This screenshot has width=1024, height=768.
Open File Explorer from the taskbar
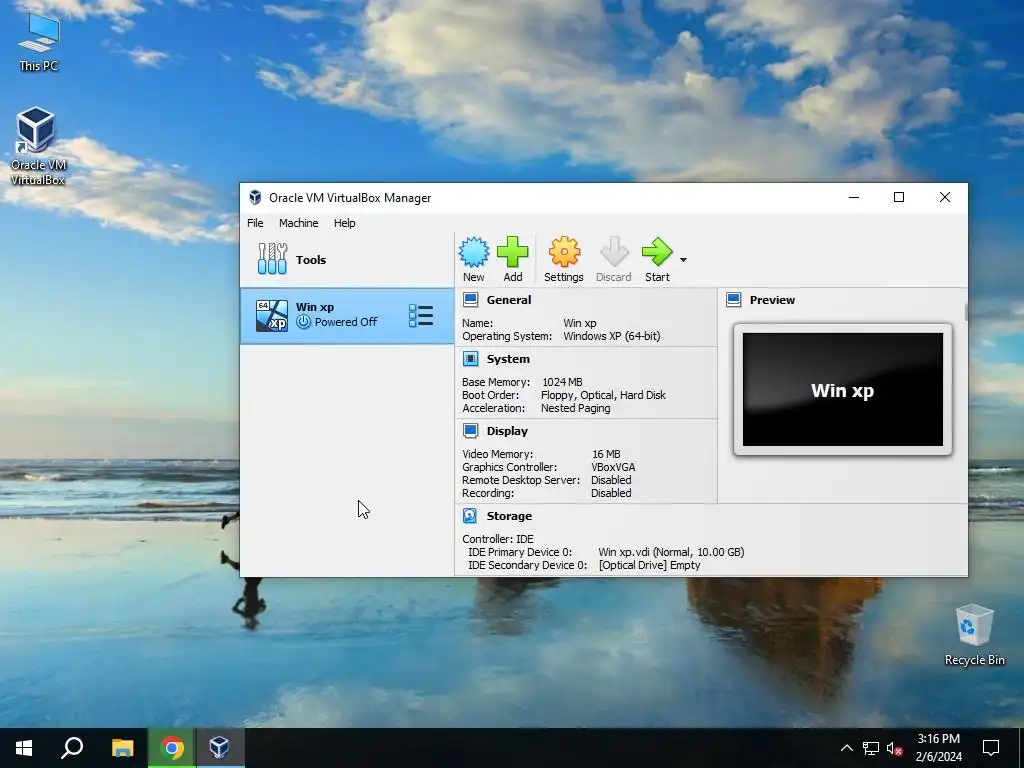point(122,748)
